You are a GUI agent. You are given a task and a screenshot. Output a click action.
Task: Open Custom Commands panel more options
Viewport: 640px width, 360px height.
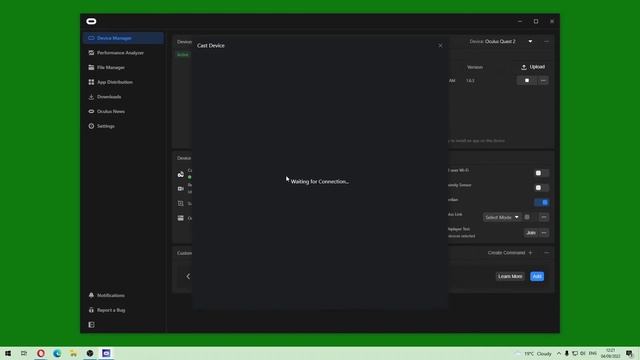(547, 253)
